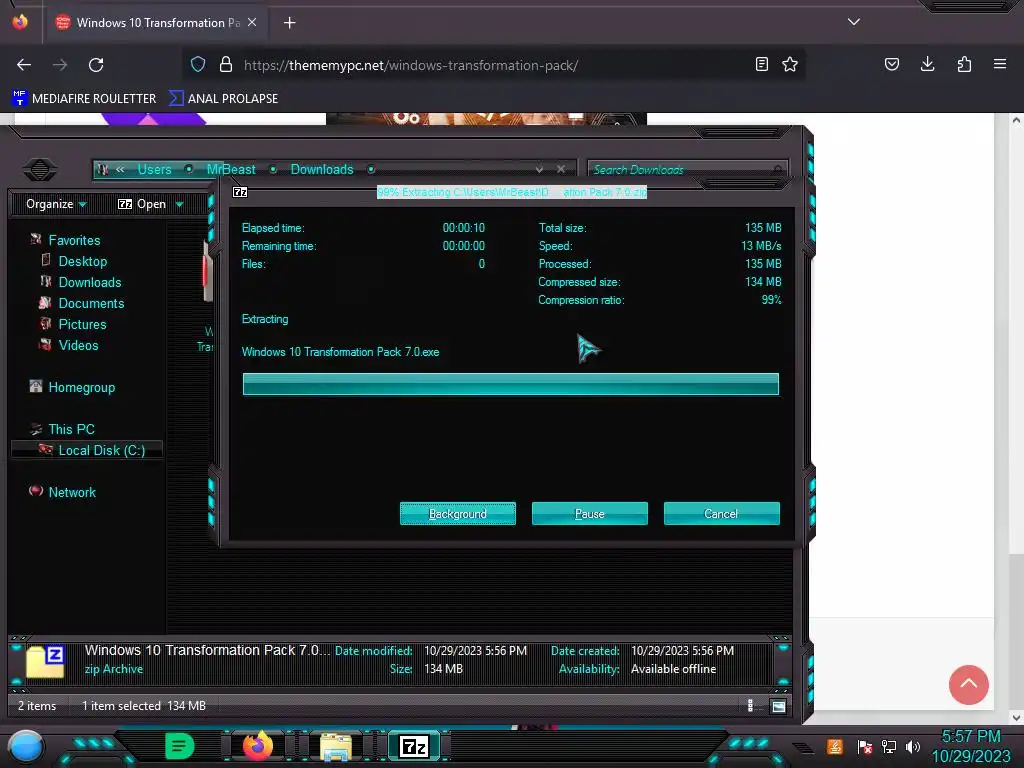This screenshot has height=768, width=1024.
Task: Open the Start orb
Action: click(26, 747)
